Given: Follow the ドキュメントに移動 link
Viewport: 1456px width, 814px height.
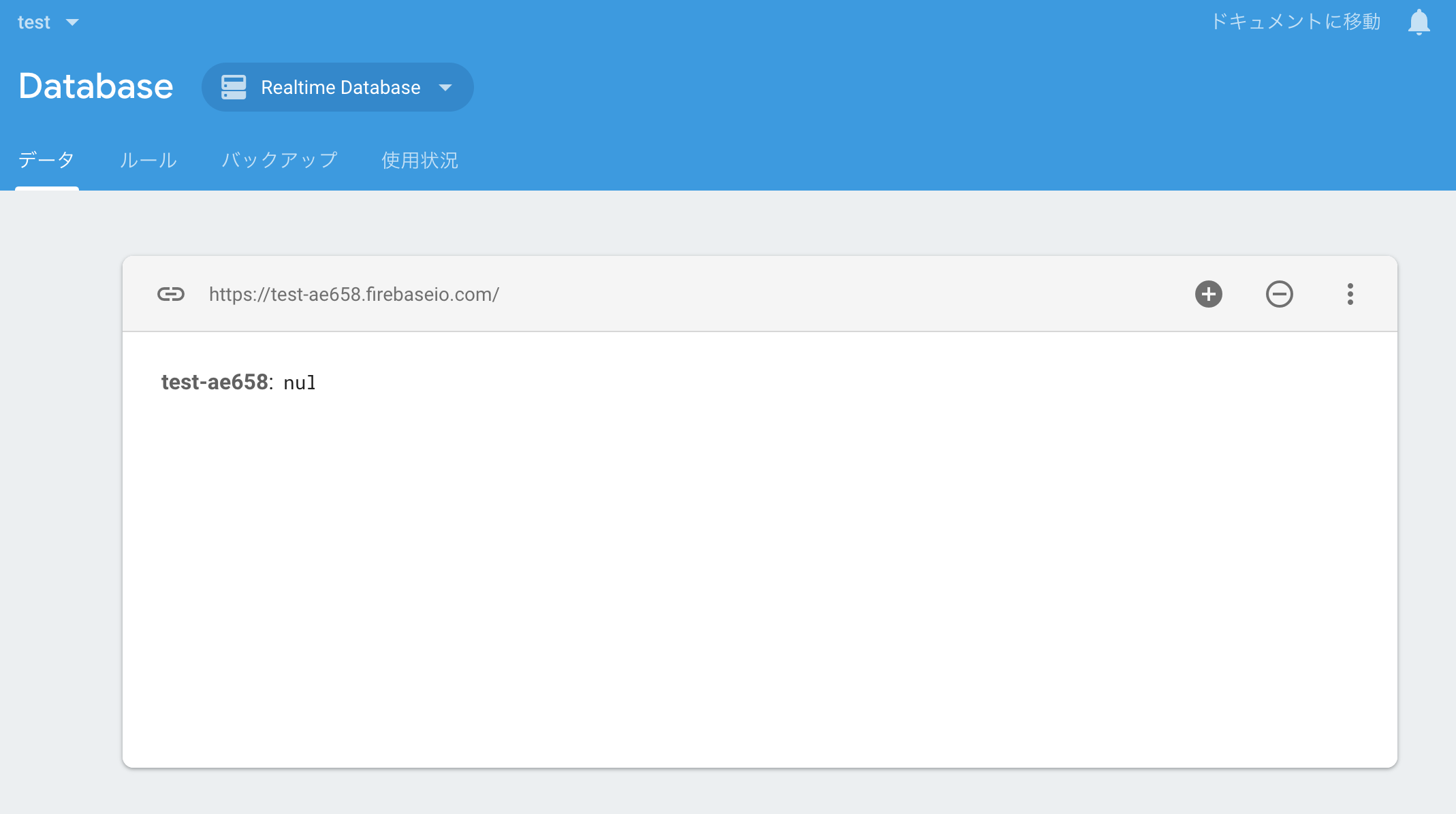Looking at the screenshot, I should (x=1295, y=22).
